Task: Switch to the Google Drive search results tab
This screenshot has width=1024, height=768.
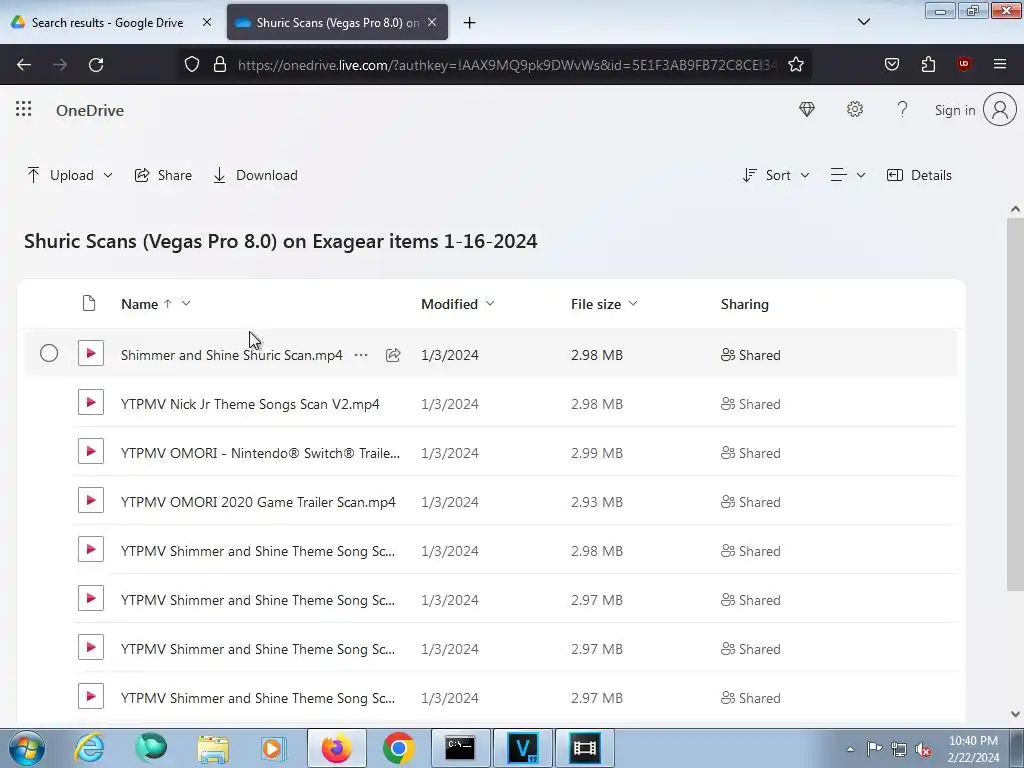Action: 108,23
